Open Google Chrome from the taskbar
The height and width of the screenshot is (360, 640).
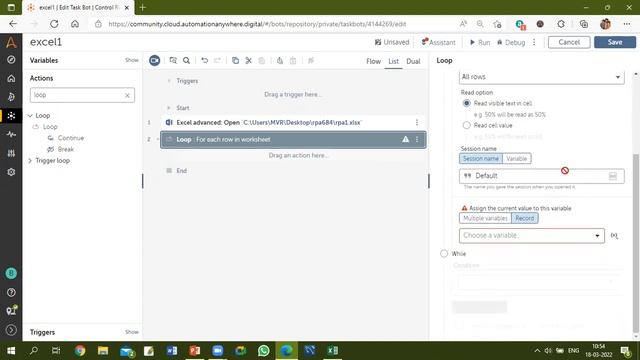[x=80, y=351]
